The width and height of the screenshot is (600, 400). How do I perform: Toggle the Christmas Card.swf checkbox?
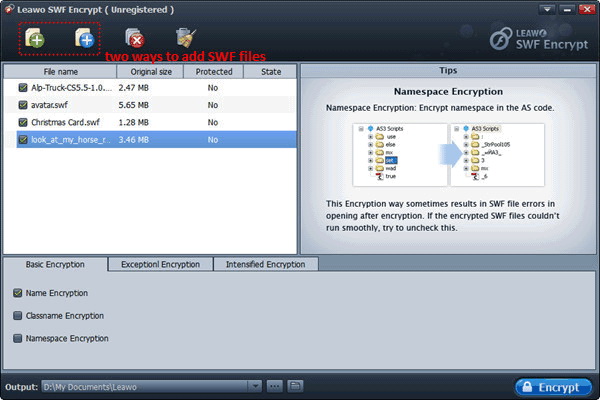click(x=23, y=122)
